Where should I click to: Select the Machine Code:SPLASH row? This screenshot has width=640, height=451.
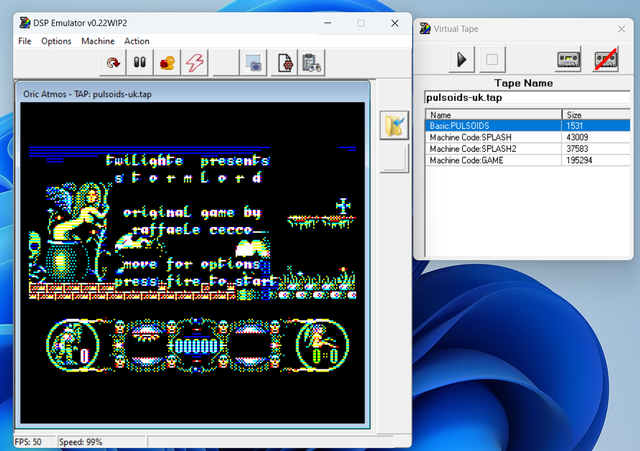tap(528, 137)
